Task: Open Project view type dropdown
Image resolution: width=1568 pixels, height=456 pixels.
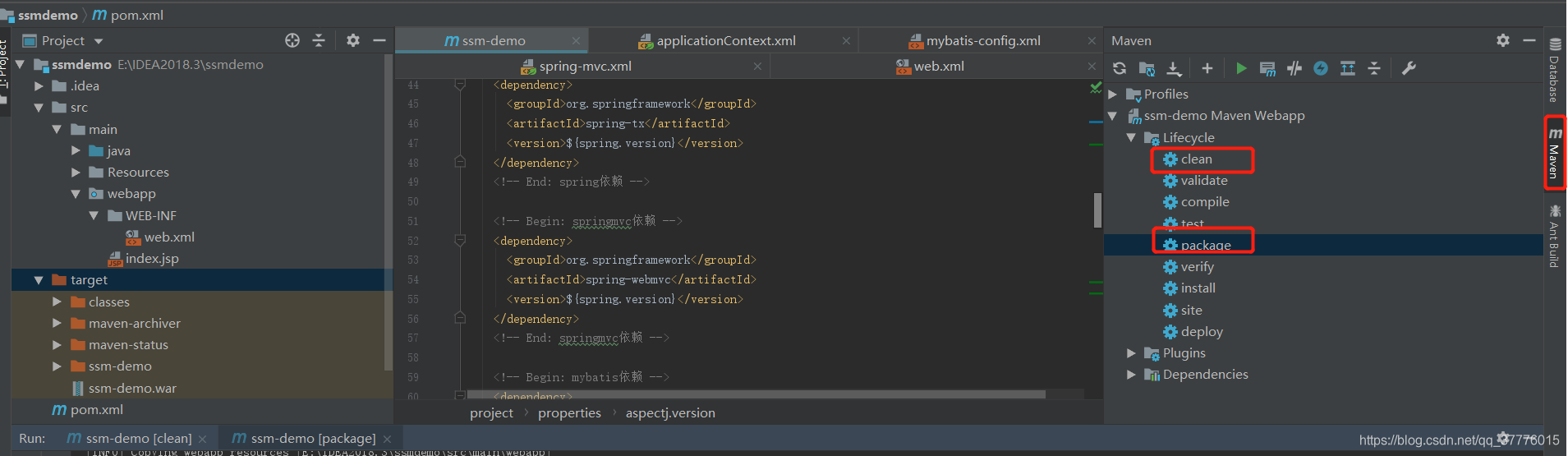Action: coord(99,41)
